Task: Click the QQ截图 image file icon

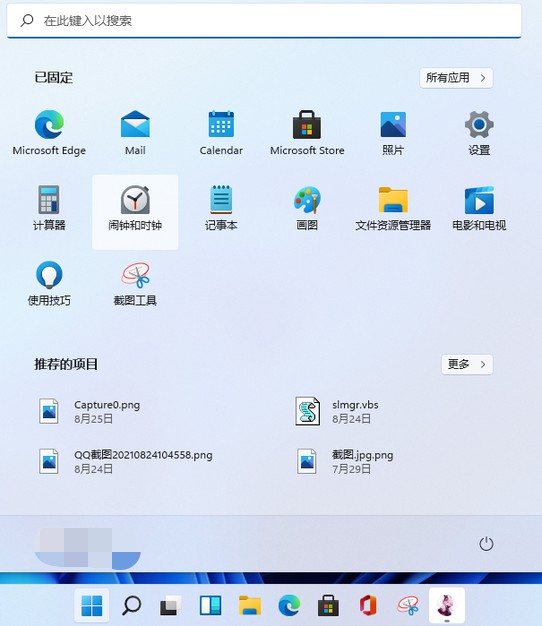Action: [49, 461]
